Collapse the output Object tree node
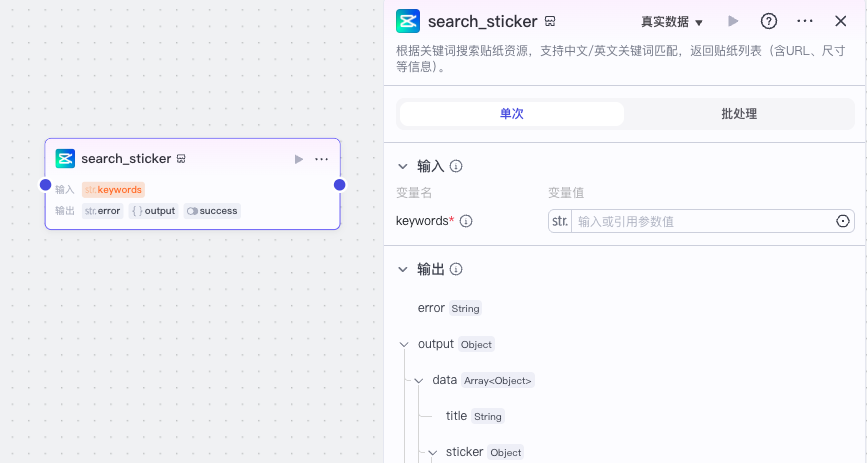867x463 pixels. (404, 345)
